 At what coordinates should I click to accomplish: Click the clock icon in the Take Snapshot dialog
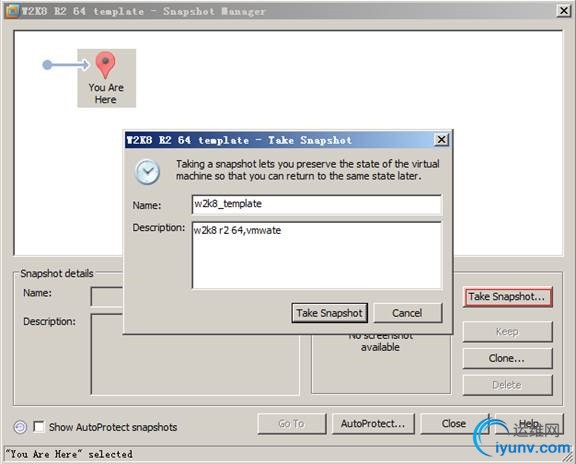tap(147, 172)
